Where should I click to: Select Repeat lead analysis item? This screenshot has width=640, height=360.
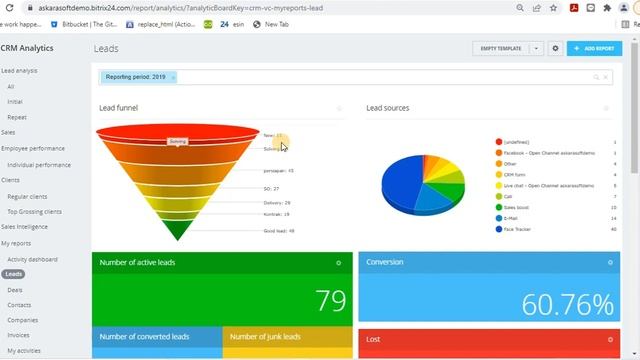[x=17, y=117]
